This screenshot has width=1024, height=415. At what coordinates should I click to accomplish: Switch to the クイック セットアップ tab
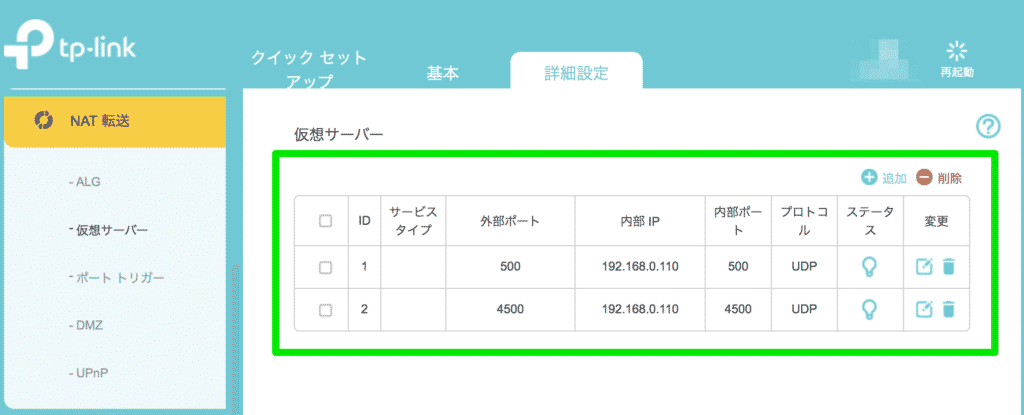click(310, 70)
